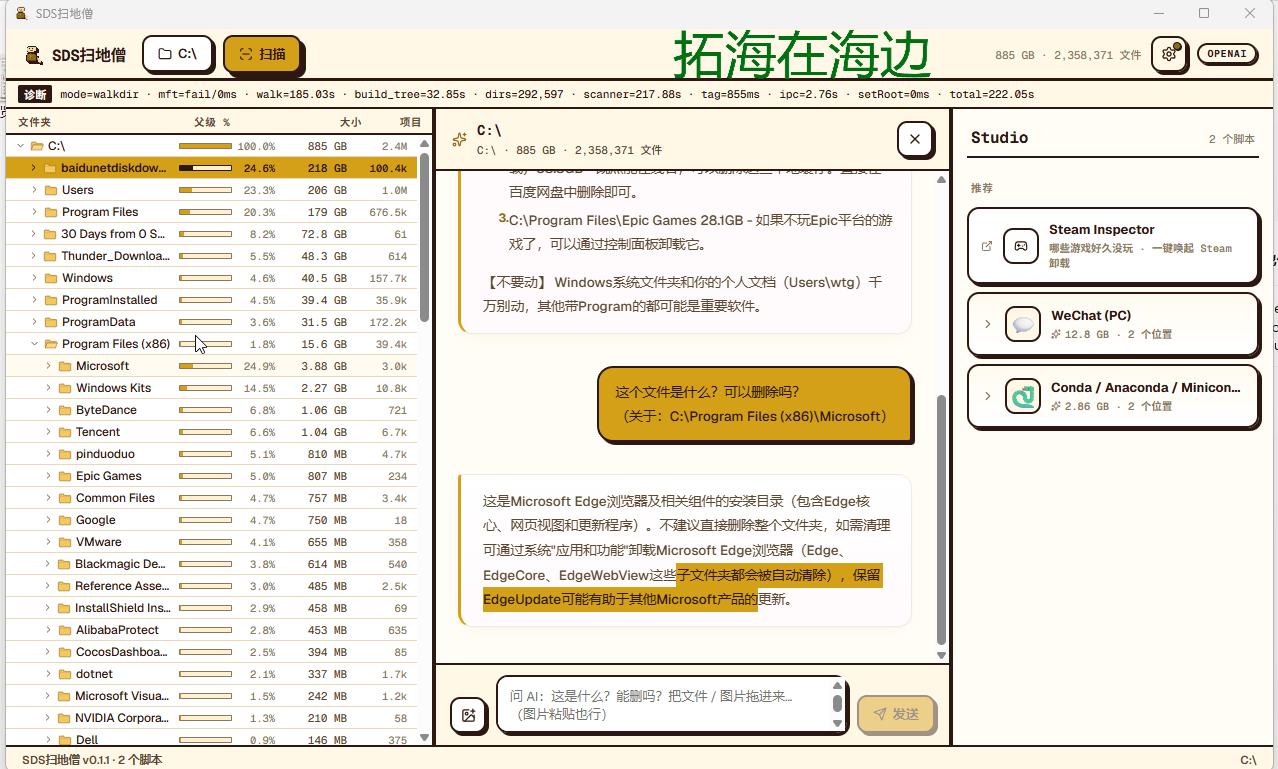Click the 扫描 scan button
This screenshot has width=1278, height=769.
point(262,54)
